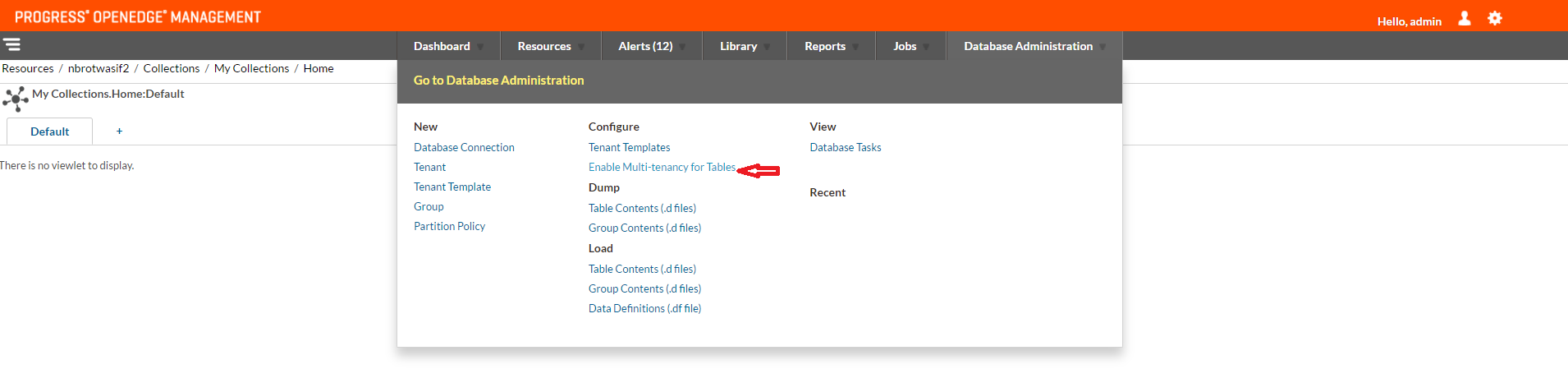Click the Configure heading
The image size is (1568, 392).
point(613,127)
